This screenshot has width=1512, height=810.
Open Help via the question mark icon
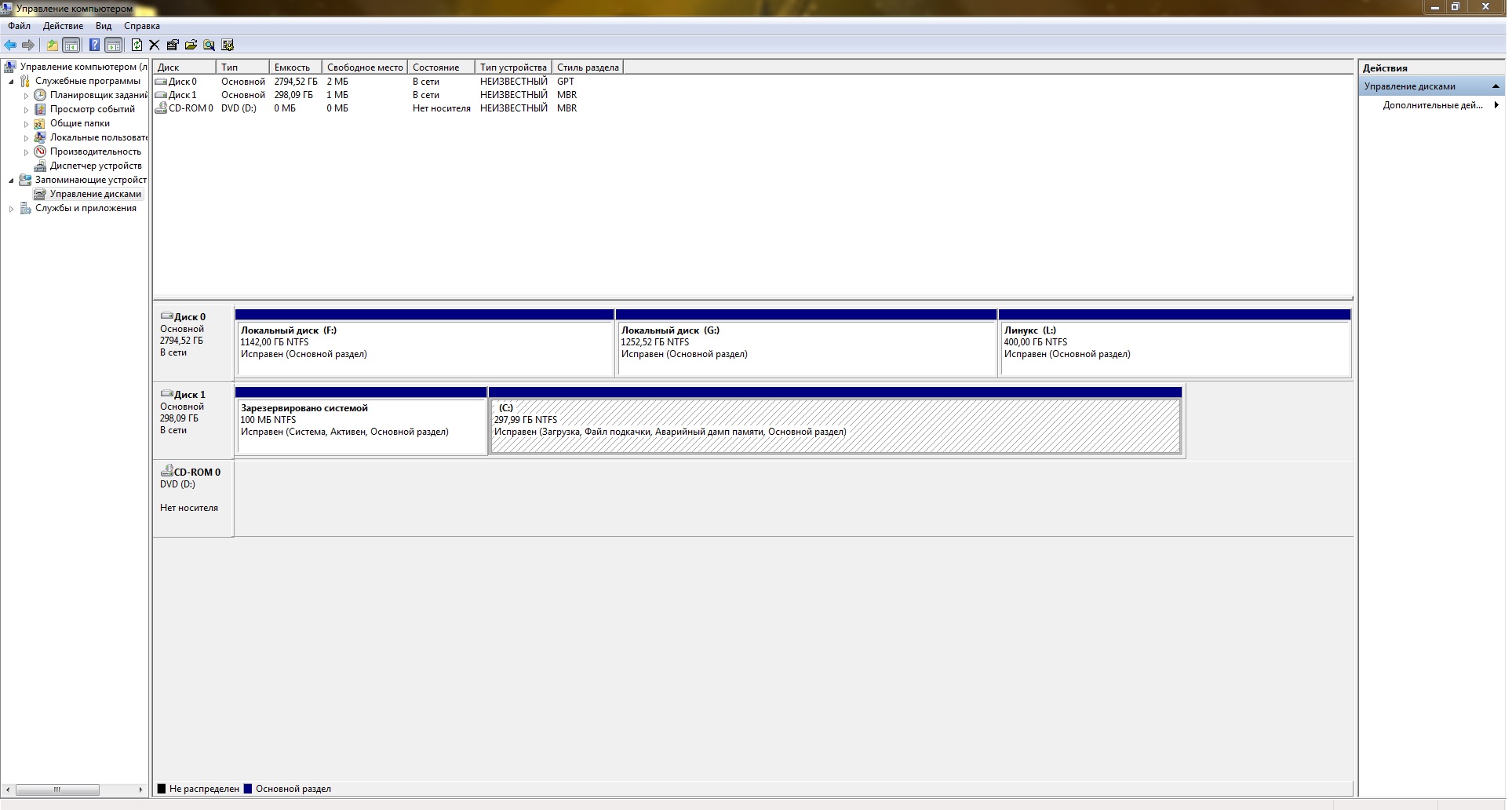click(94, 45)
